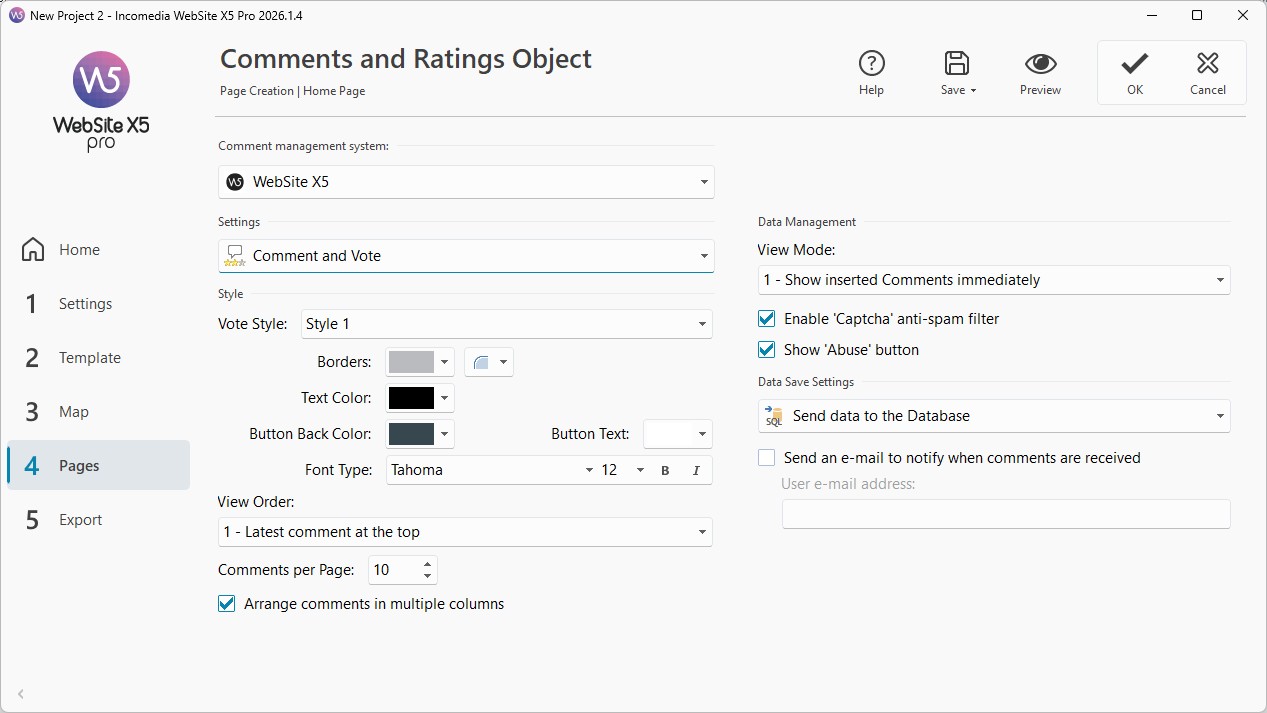Toggle bold font style button

(665, 470)
